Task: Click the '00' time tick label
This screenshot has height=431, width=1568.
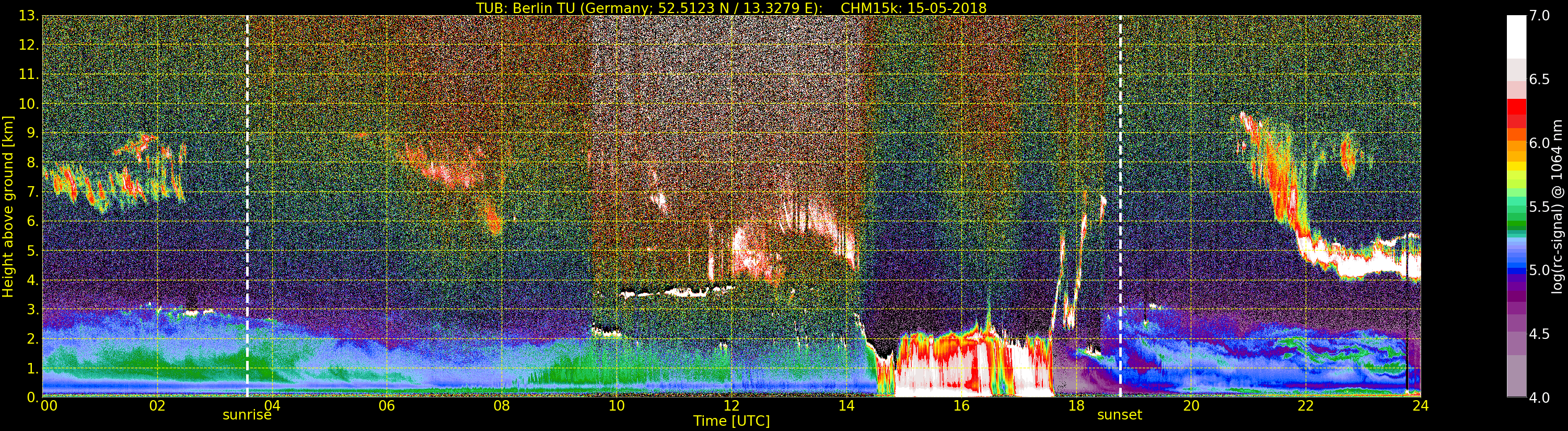Action: click(x=49, y=405)
